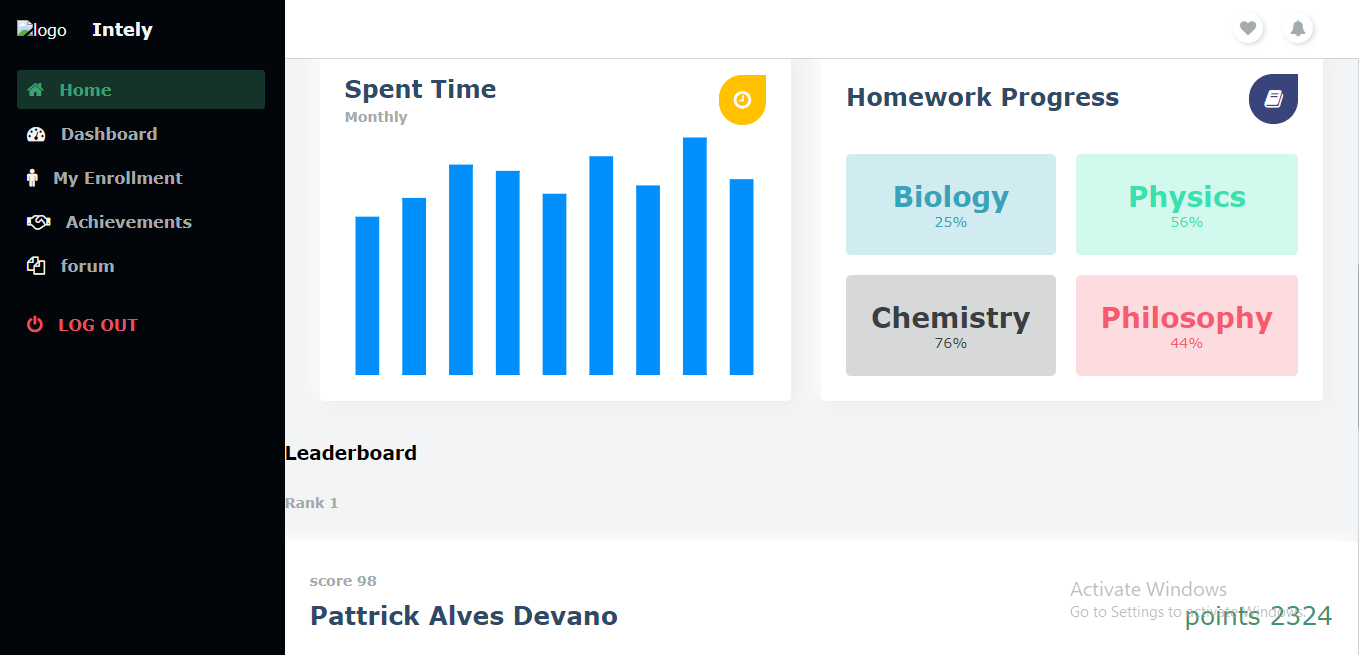The height and width of the screenshot is (655, 1359).
Task: Select the Biology subject card
Action: tap(950, 204)
